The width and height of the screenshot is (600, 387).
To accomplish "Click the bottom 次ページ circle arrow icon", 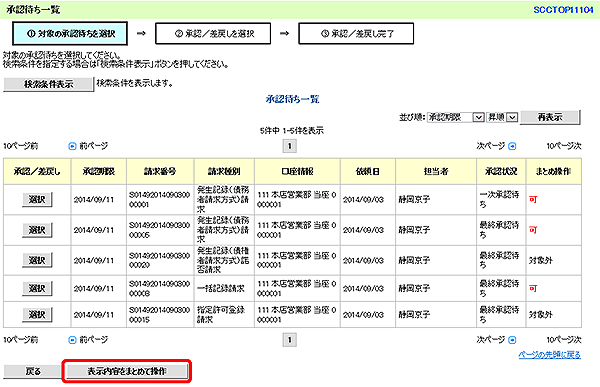I will click(x=512, y=340).
